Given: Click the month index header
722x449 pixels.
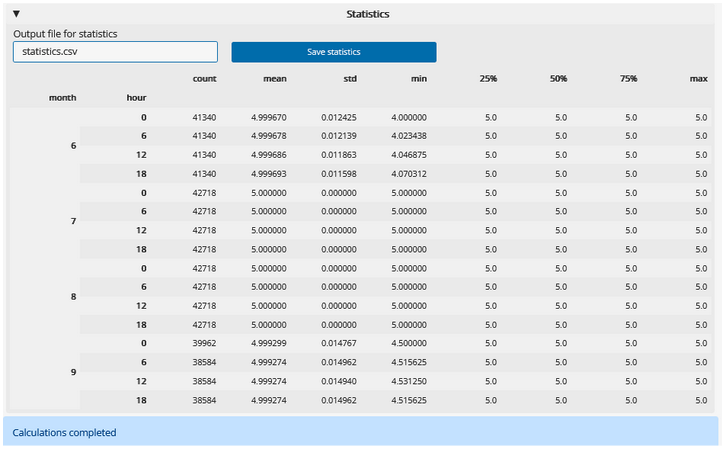Looking at the screenshot, I should 63,98.
